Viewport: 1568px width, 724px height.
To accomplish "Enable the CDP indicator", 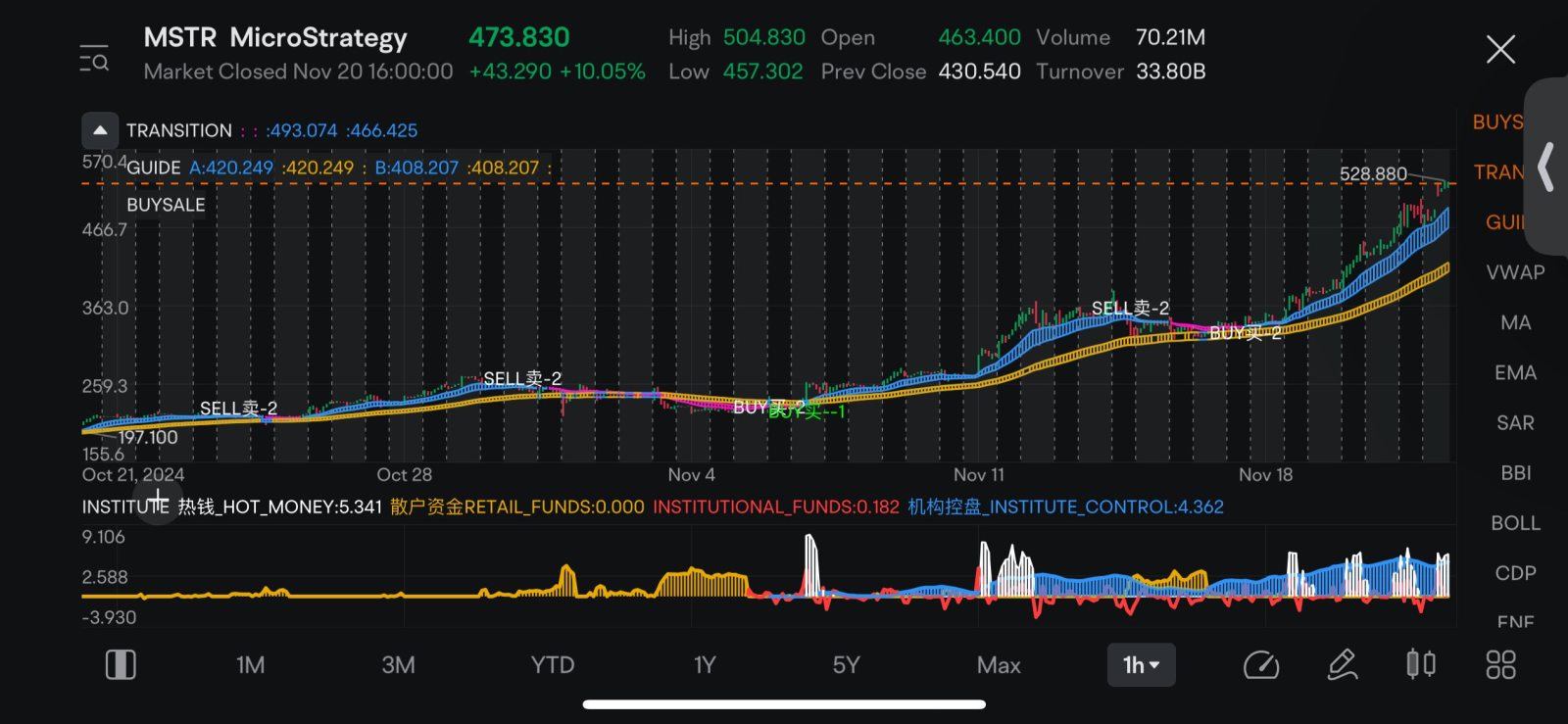I will [x=1515, y=572].
